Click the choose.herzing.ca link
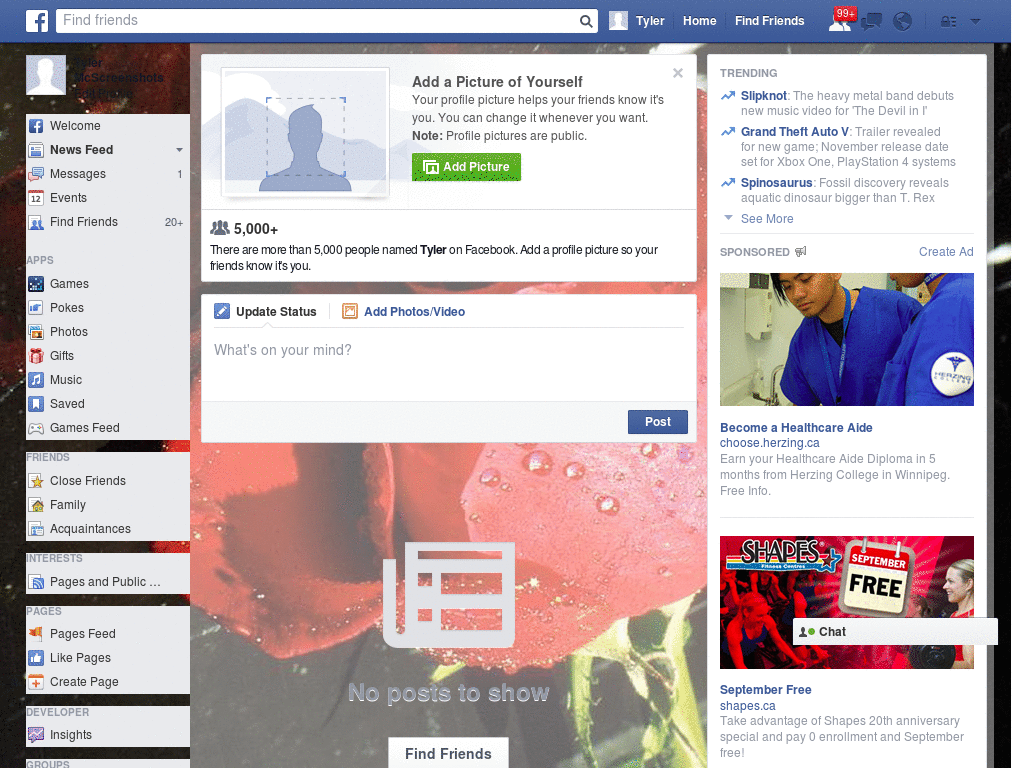This screenshot has width=1024, height=768. pyautogui.click(x=769, y=443)
